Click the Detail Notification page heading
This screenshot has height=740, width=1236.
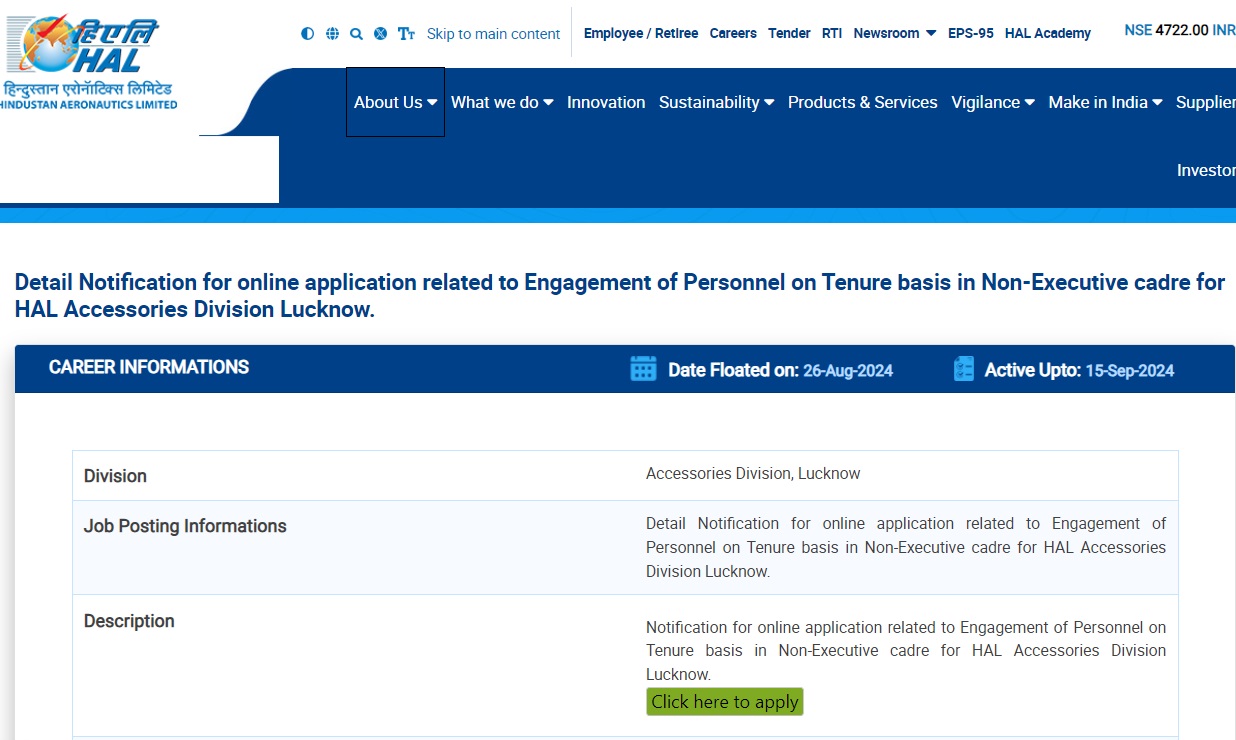(x=619, y=296)
